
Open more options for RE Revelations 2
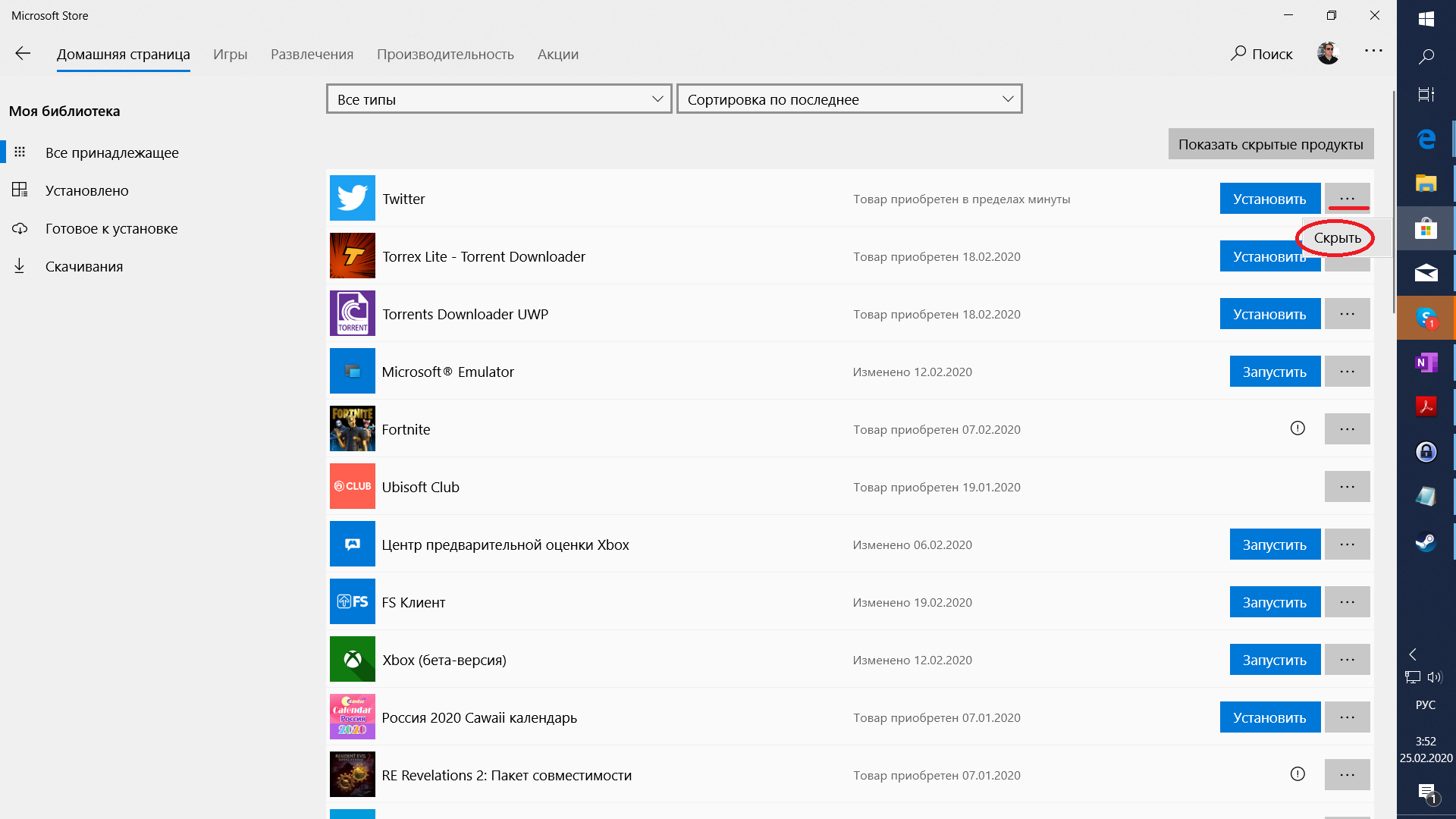1347,775
